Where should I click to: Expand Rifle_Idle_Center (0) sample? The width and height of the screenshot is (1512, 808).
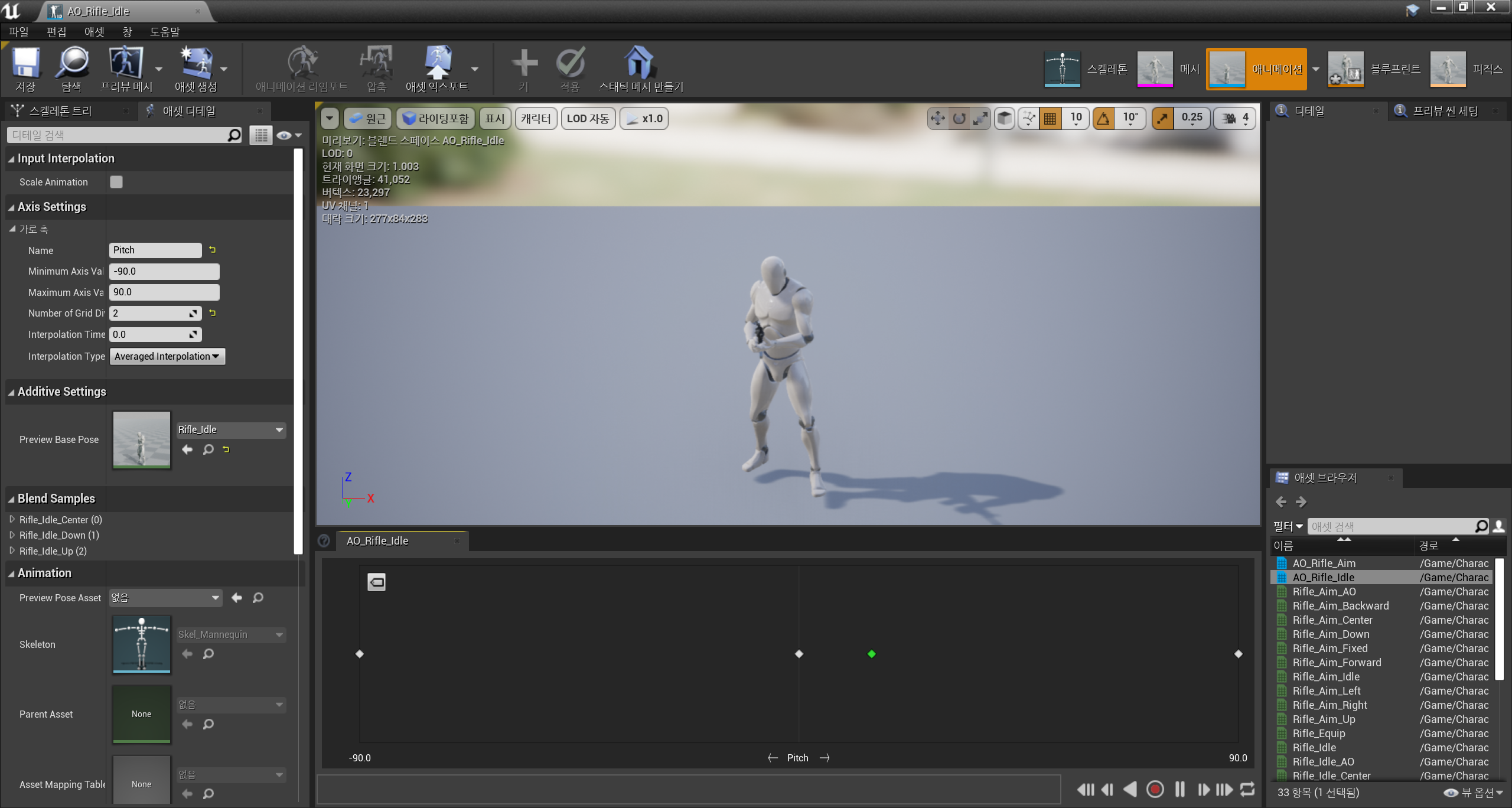click(12, 519)
